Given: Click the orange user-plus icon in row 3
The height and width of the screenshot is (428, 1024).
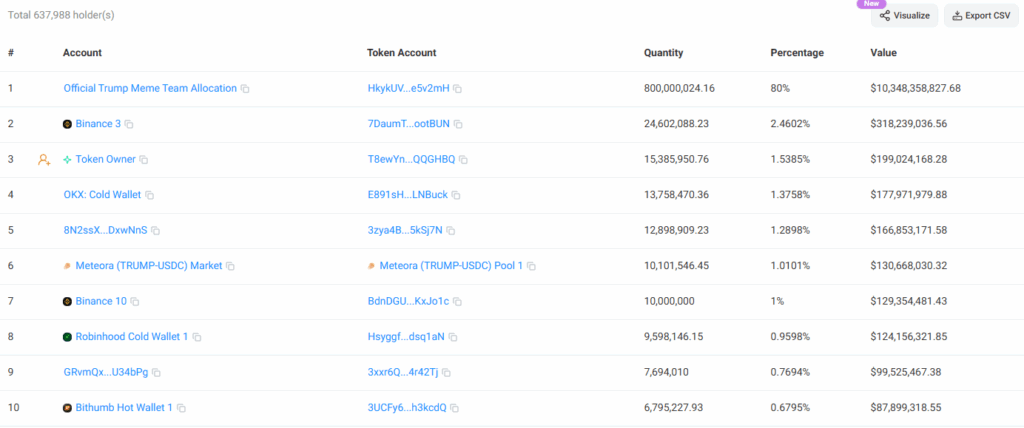Looking at the screenshot, I should click(x=44, y=159).
